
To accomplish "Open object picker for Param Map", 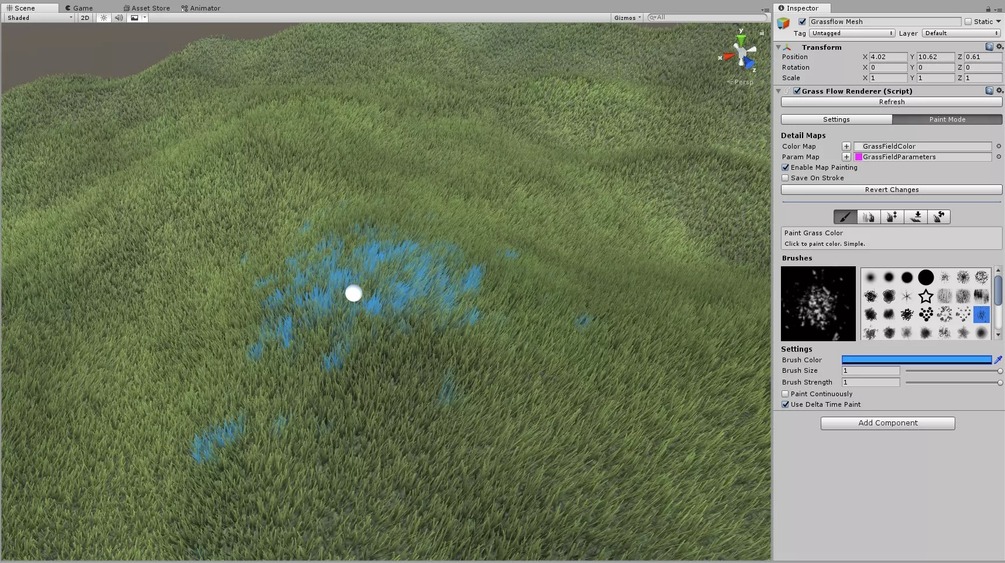I will 998,156.
